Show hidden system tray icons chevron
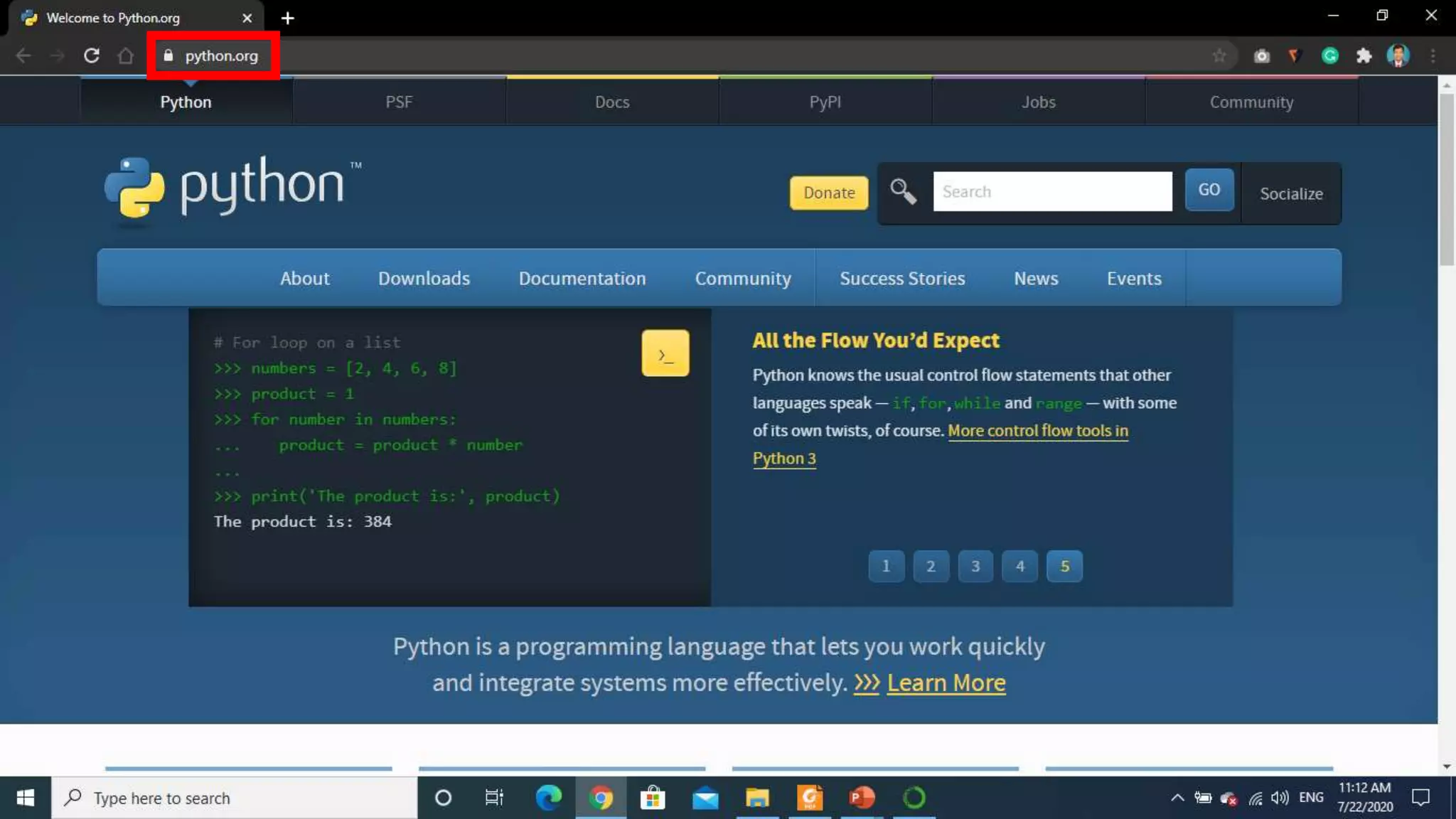The width and height of the screenshot is (1456, 819). [1177, 798]
